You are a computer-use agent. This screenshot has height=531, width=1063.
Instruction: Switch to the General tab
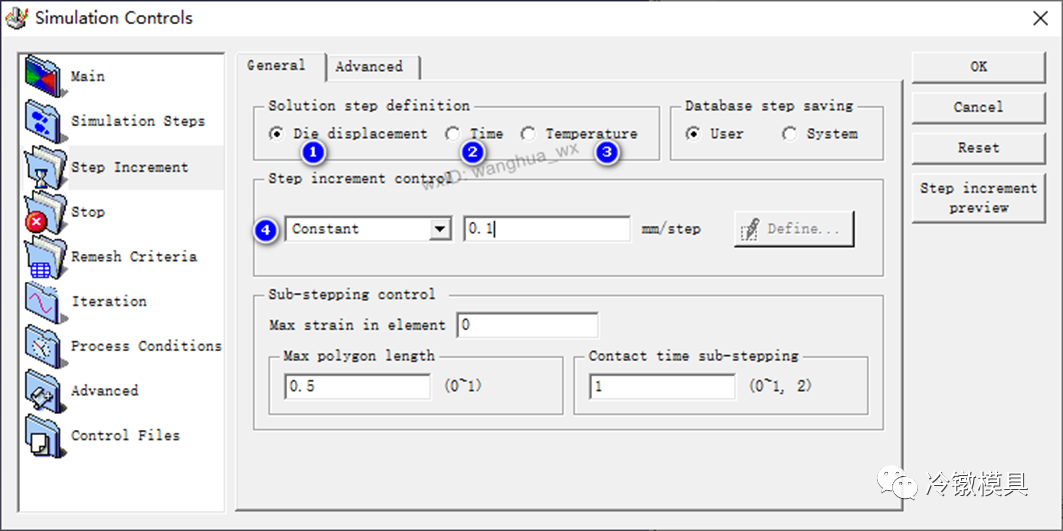276,66
